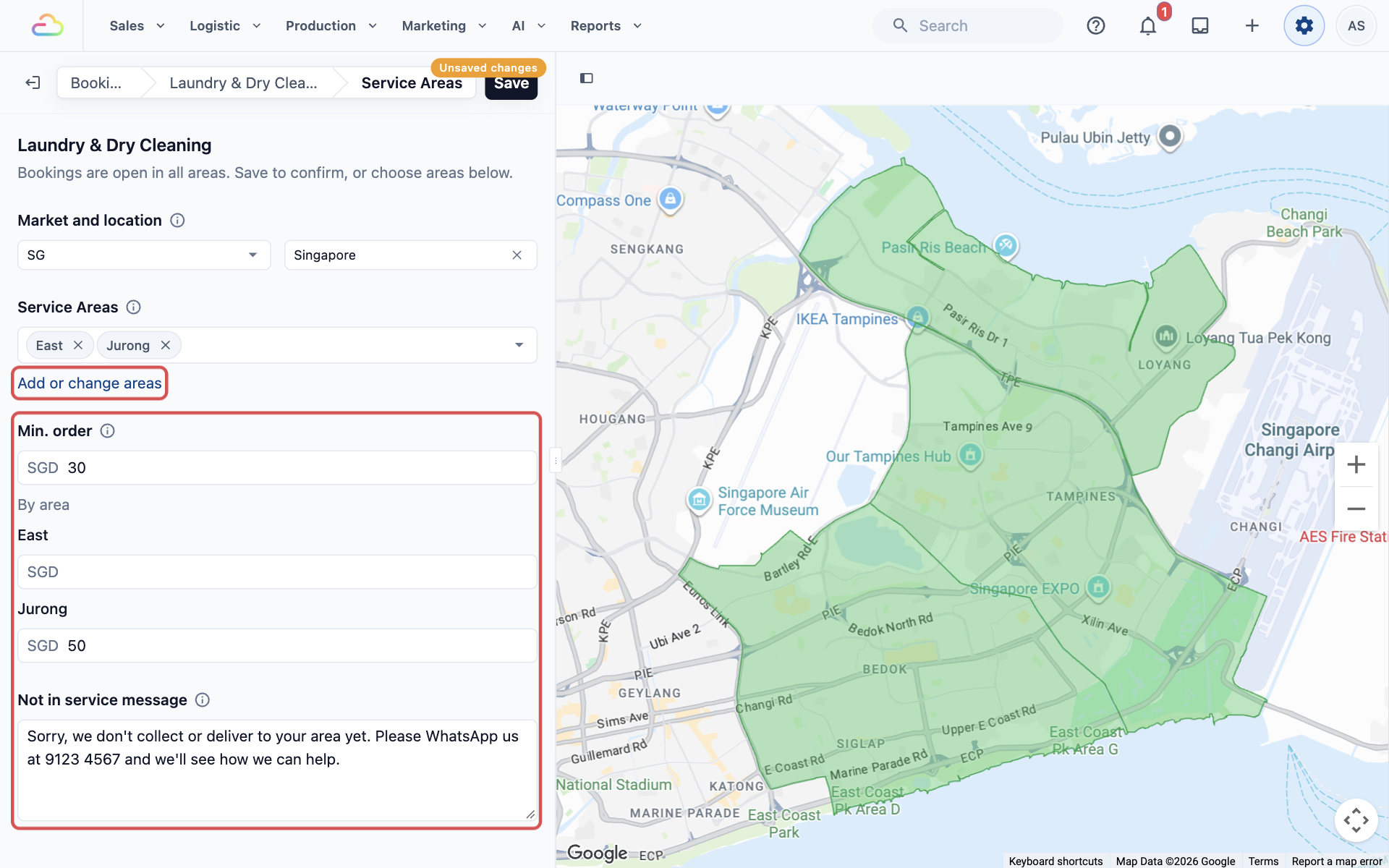Open the AI menu
This screenshot has width=1389, height=868.
coord(529,26)
